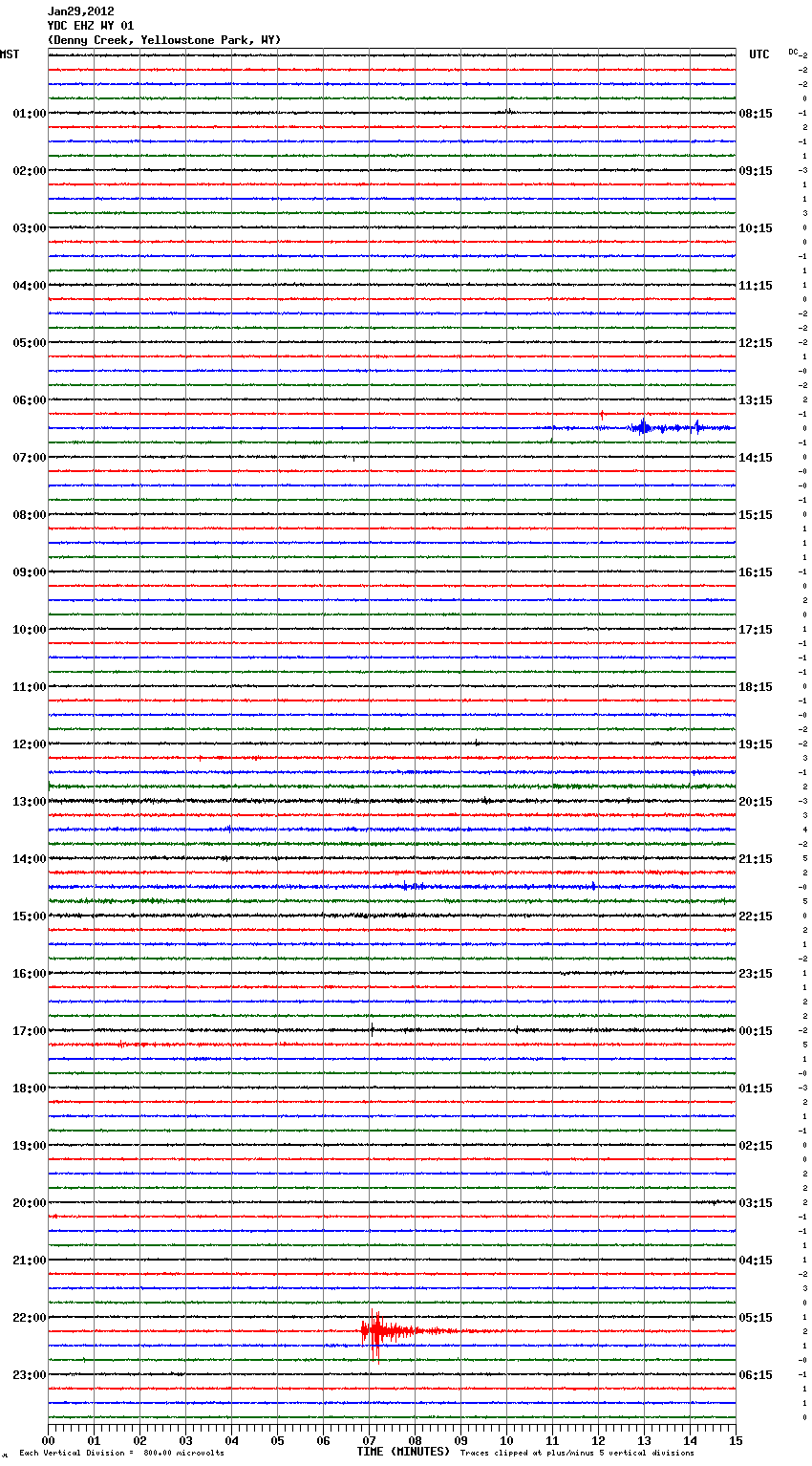The image size is (812, 1466).
Task: Click the small red spike on the 06:15 trace
Action: click(602, 414)
